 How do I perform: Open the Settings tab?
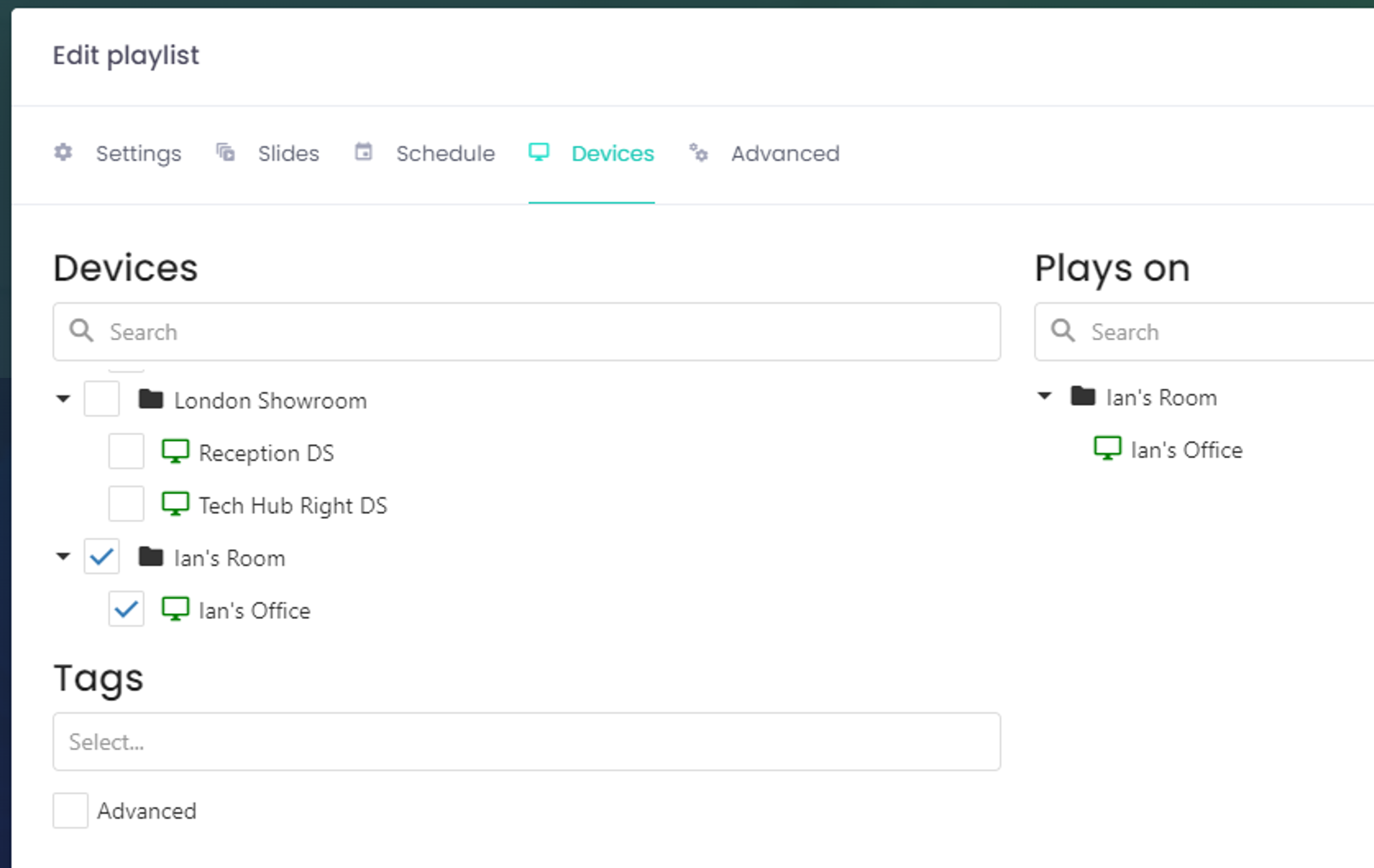[x=117, y=154]
